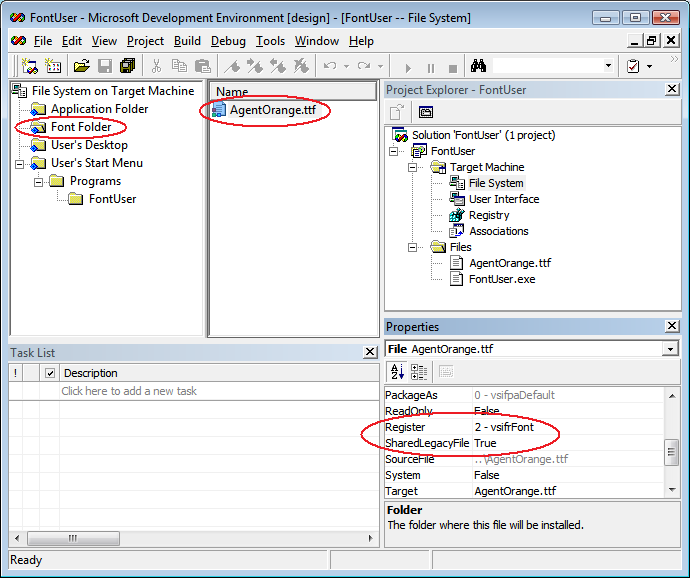Viewport: 690px width, 578px height.
Task: Click the add item toolbar icon
Action: click(x=53, y=66)
